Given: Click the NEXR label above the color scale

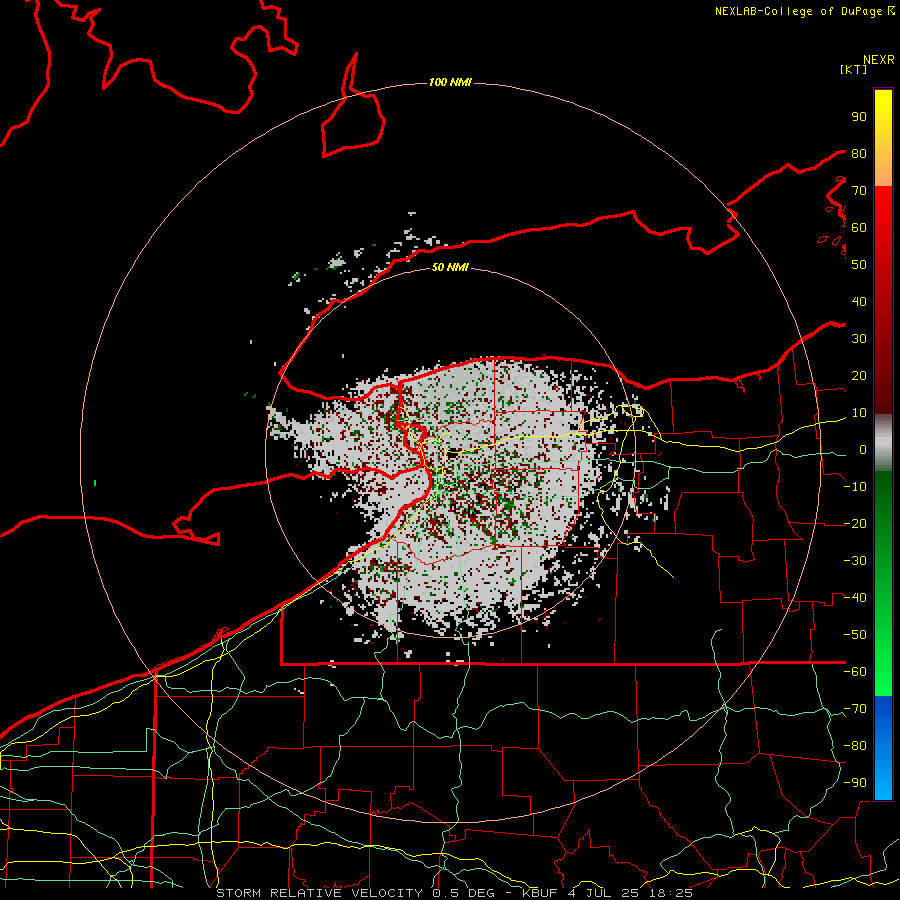Looking at the screenshot, I should [879, 60].
